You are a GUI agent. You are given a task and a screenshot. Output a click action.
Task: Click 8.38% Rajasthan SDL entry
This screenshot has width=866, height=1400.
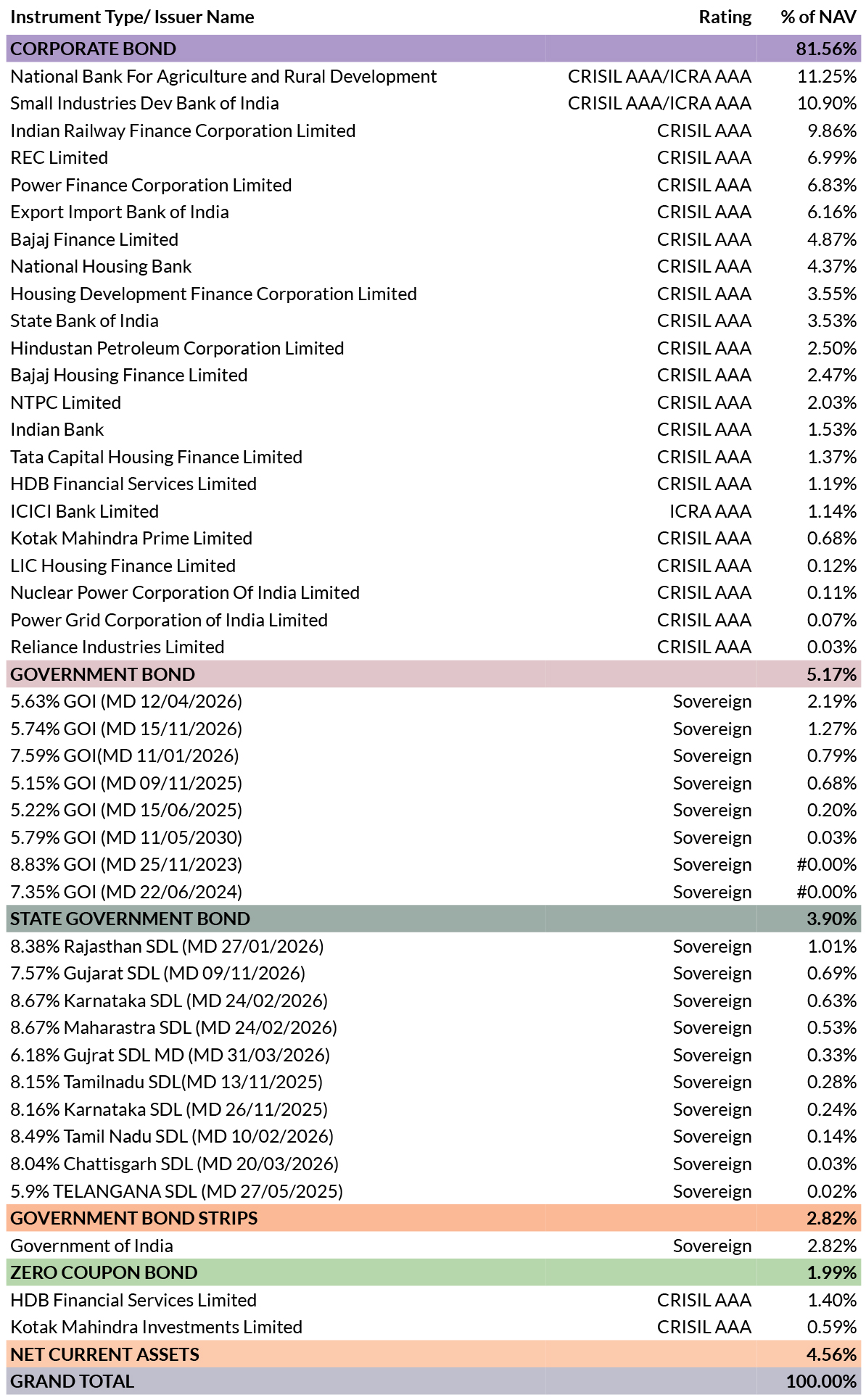click(167, 946)
